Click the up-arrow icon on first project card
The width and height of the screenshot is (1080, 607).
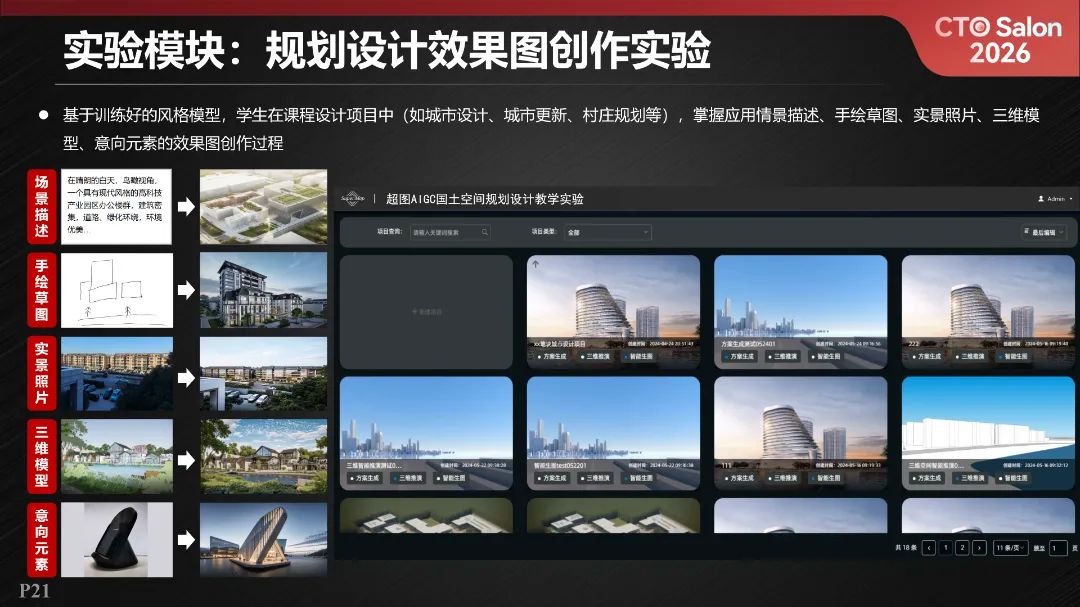(535, 265)
